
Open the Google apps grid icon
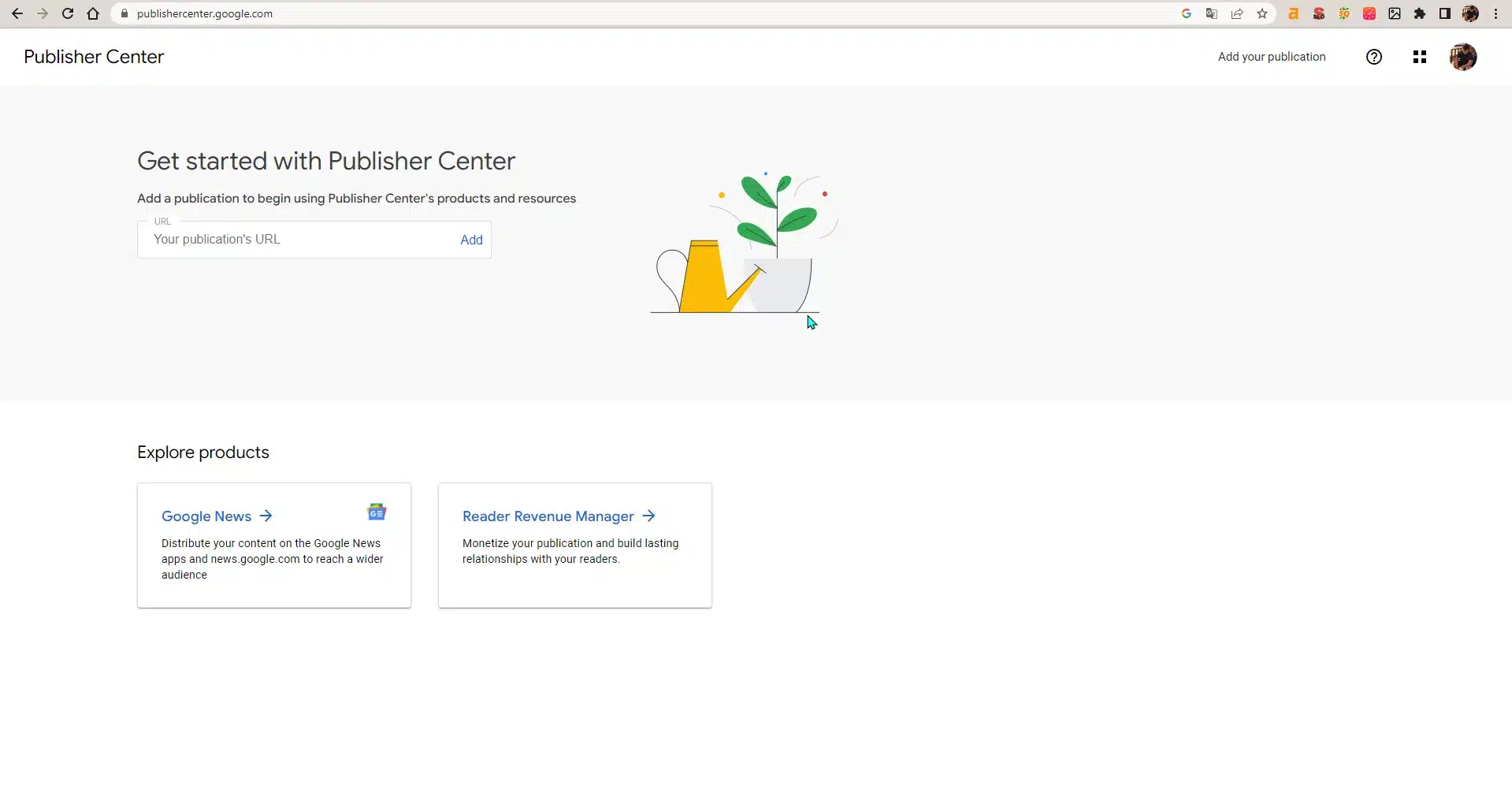coord(1419,57)
